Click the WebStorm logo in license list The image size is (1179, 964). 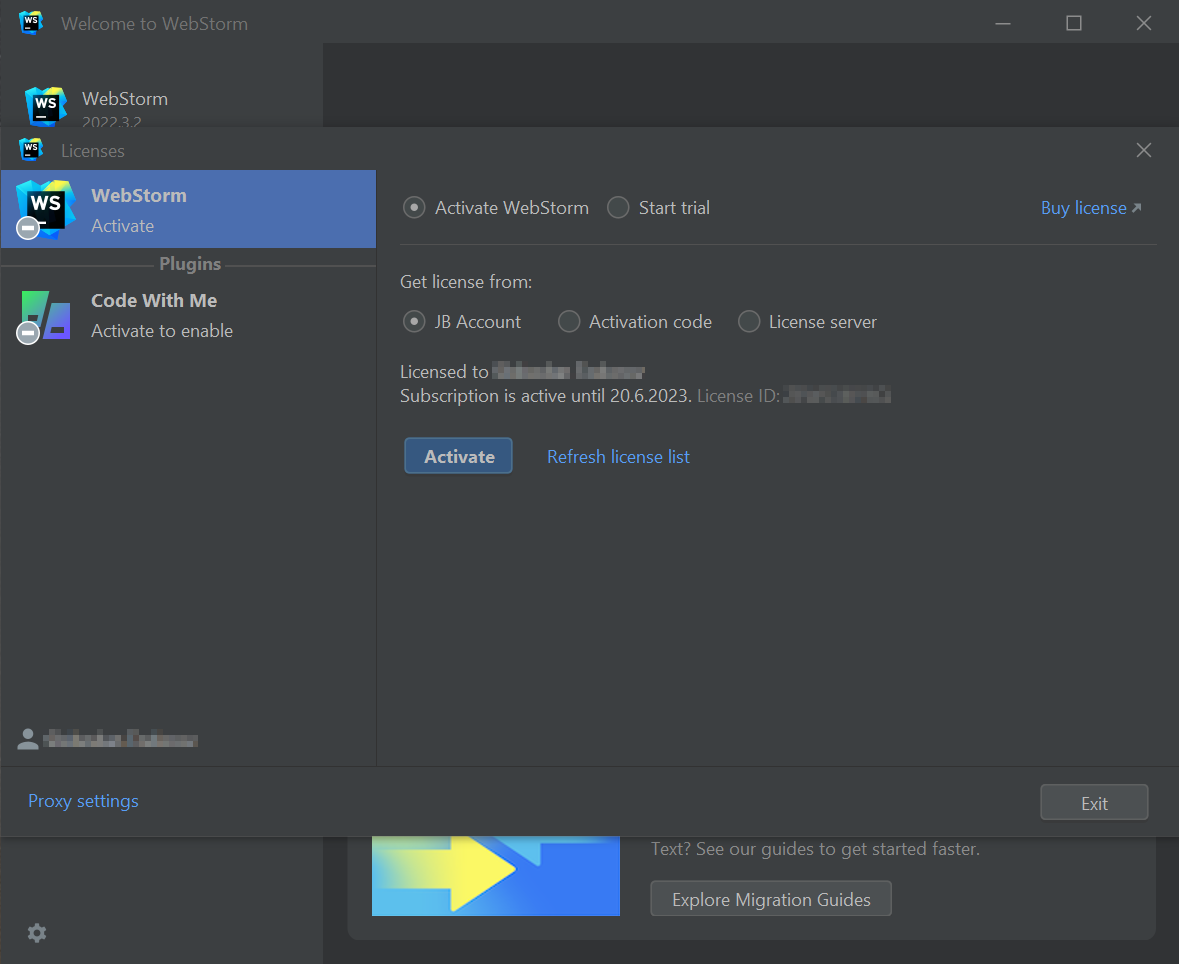pos(45,209)
